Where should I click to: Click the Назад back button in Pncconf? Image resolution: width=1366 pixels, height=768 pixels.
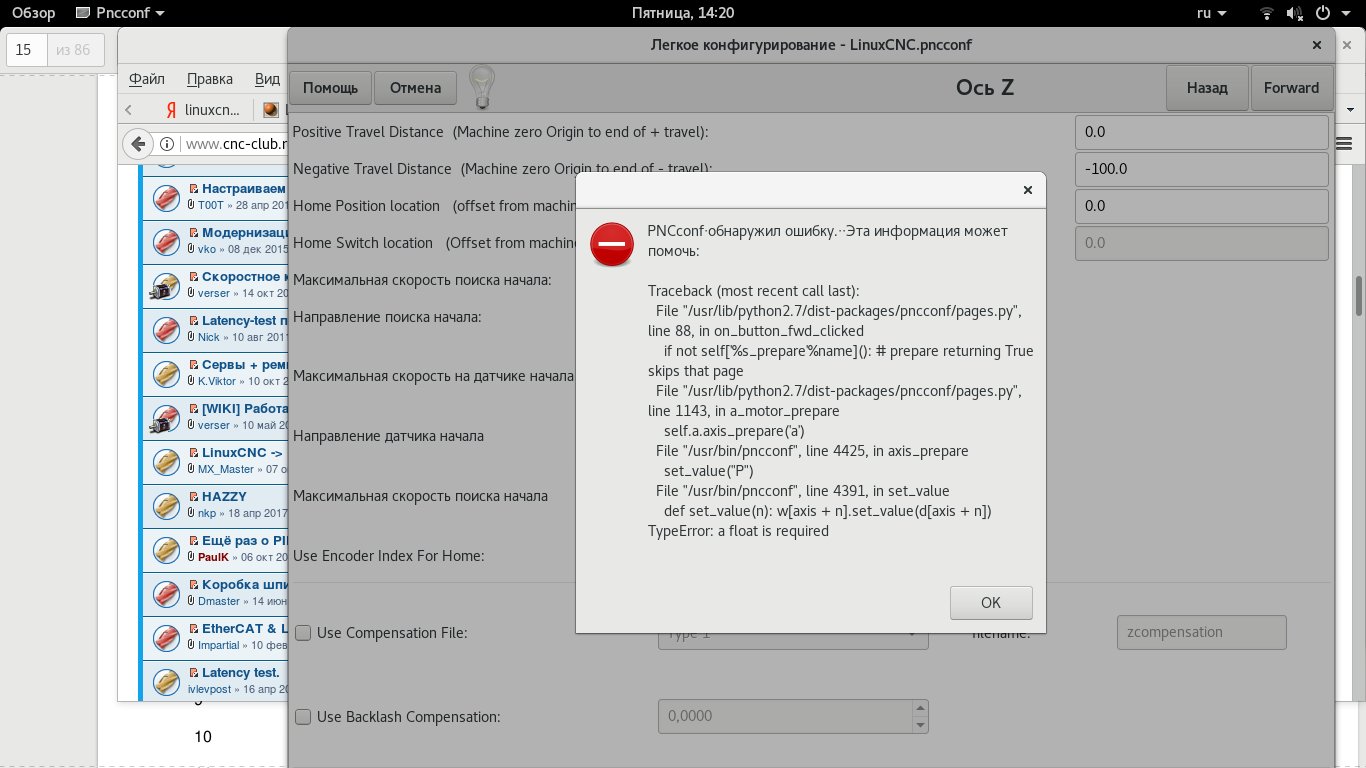tap(1208, 88)
